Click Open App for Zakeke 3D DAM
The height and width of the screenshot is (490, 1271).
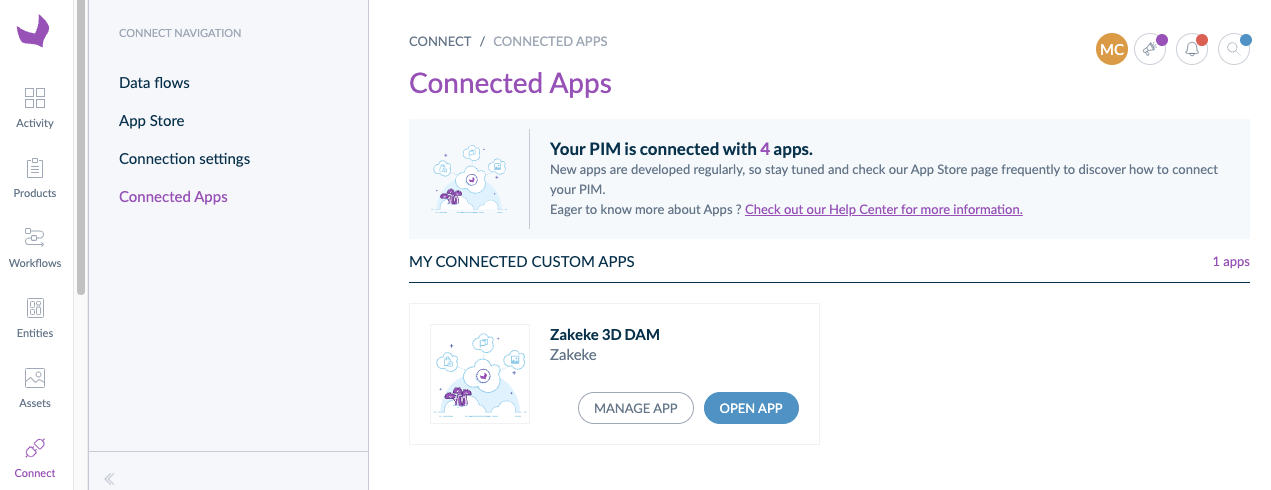tap(751, 408)
